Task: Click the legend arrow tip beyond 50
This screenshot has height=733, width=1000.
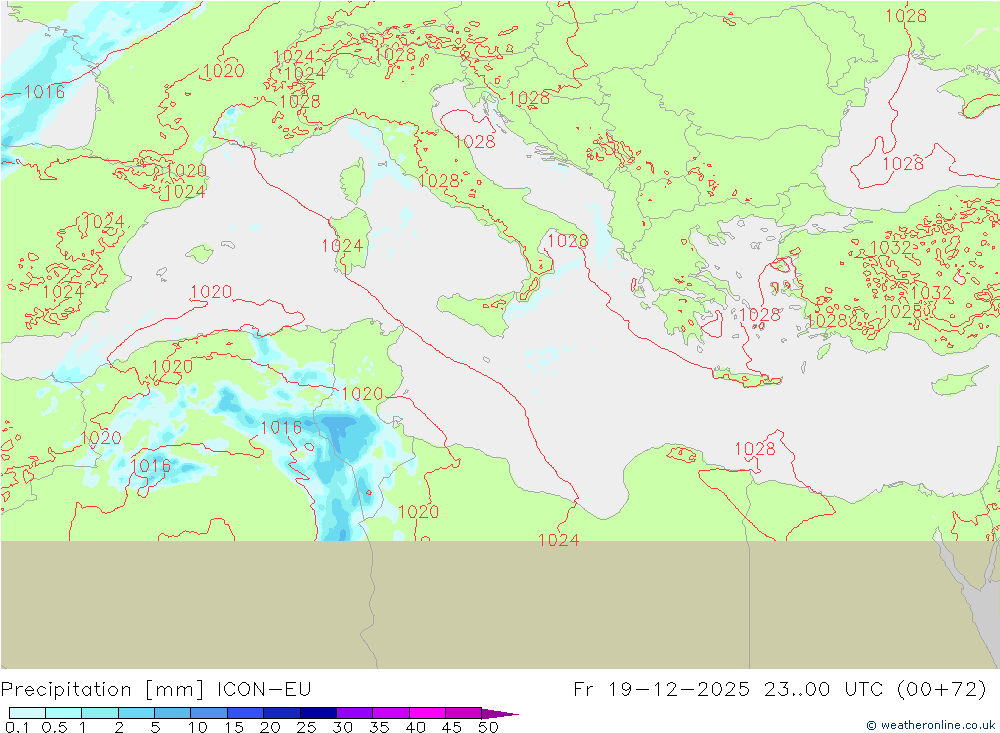Action: [501, 714]
